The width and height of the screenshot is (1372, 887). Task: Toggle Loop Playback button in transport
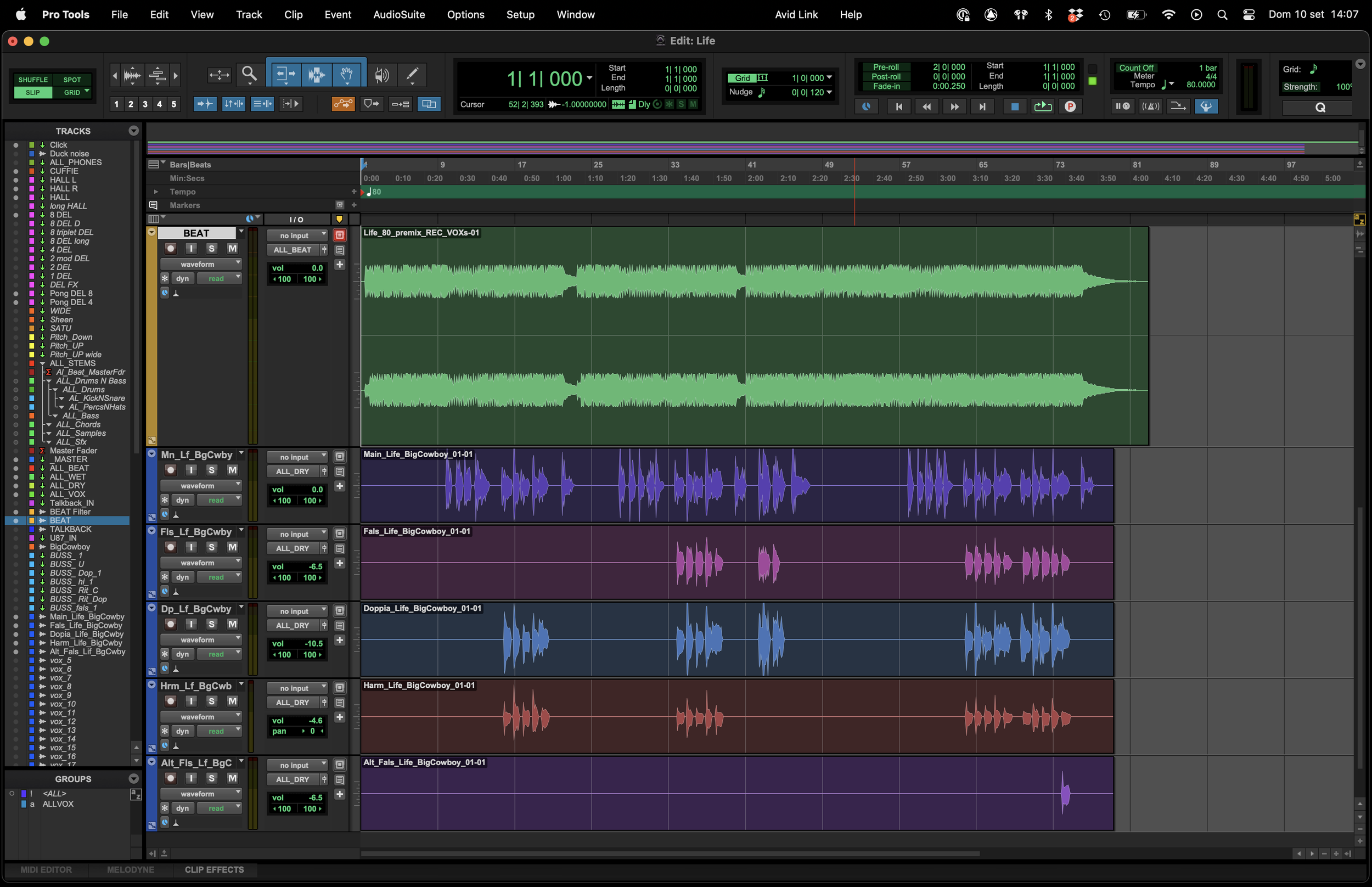pos(1043,106)
